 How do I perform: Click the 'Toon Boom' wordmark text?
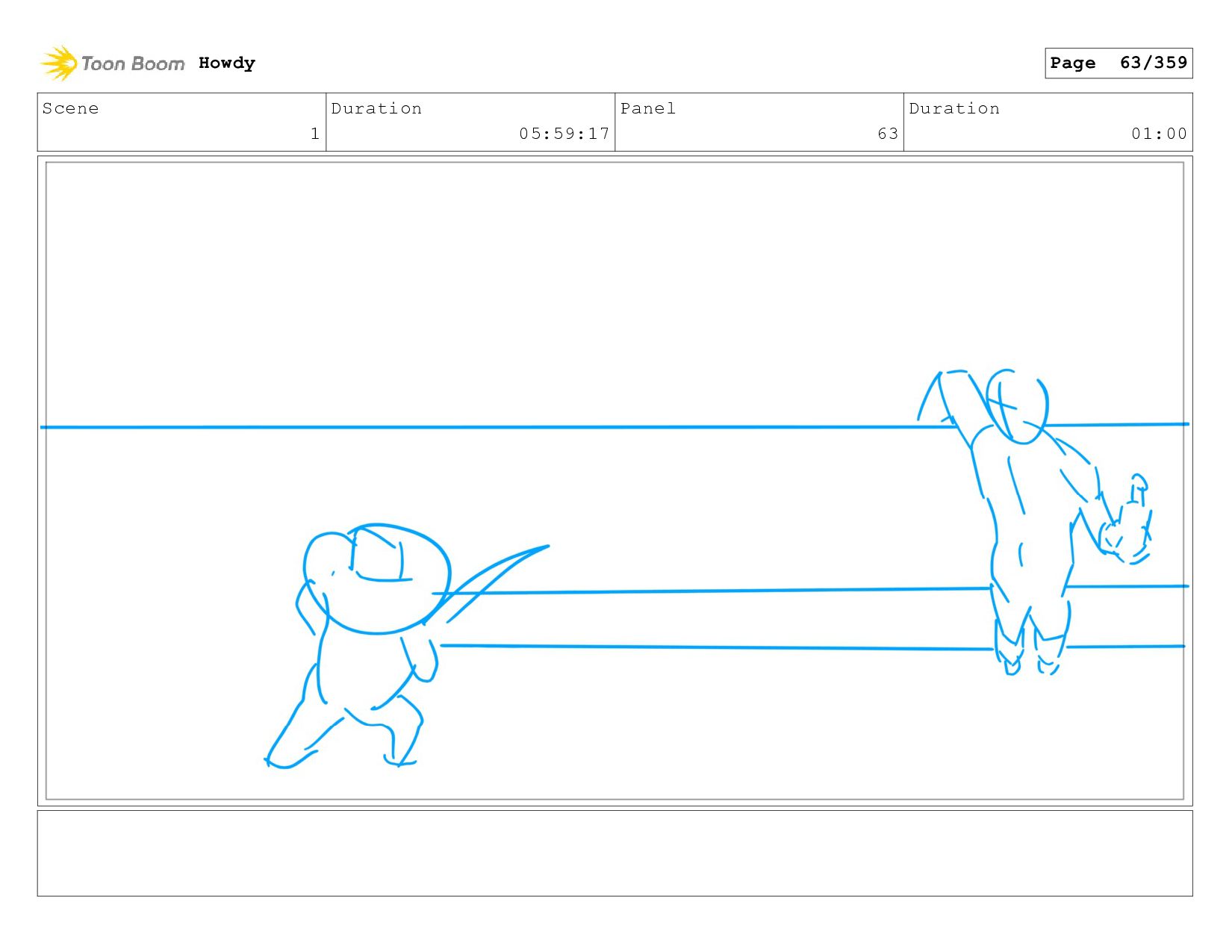133,63
